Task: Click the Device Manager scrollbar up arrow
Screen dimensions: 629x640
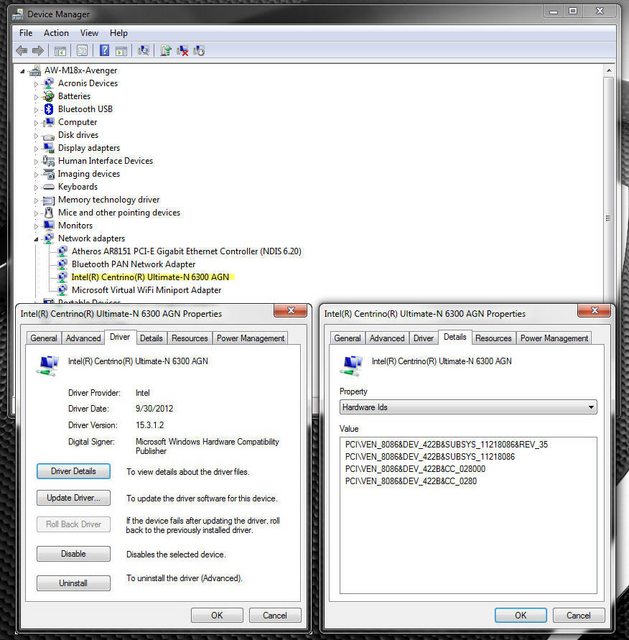Action: pos(609,71)
